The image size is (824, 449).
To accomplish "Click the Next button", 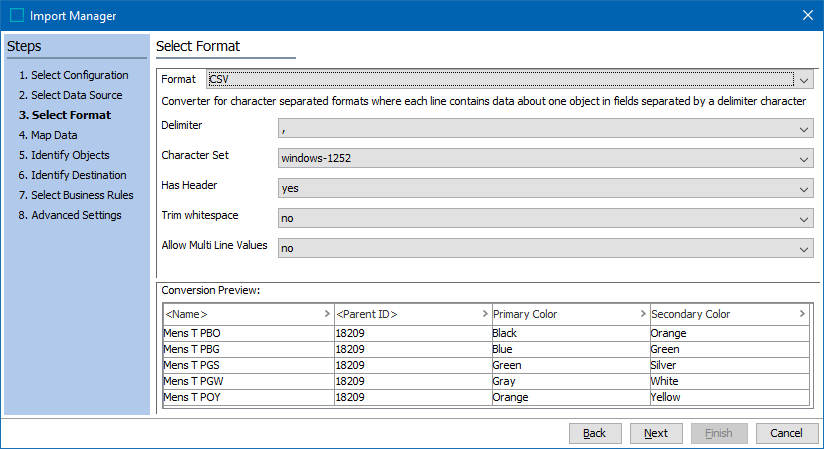I will [656, 433].
